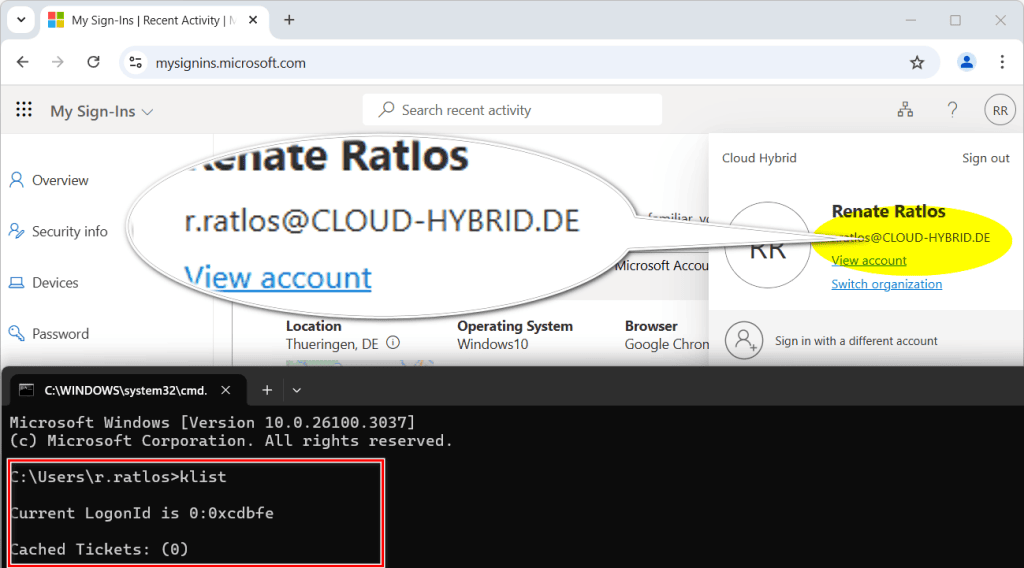Click the RR account avatar button
This screenshot has width=1024, height=568.
pyautogui.click(x=999, y=110)
